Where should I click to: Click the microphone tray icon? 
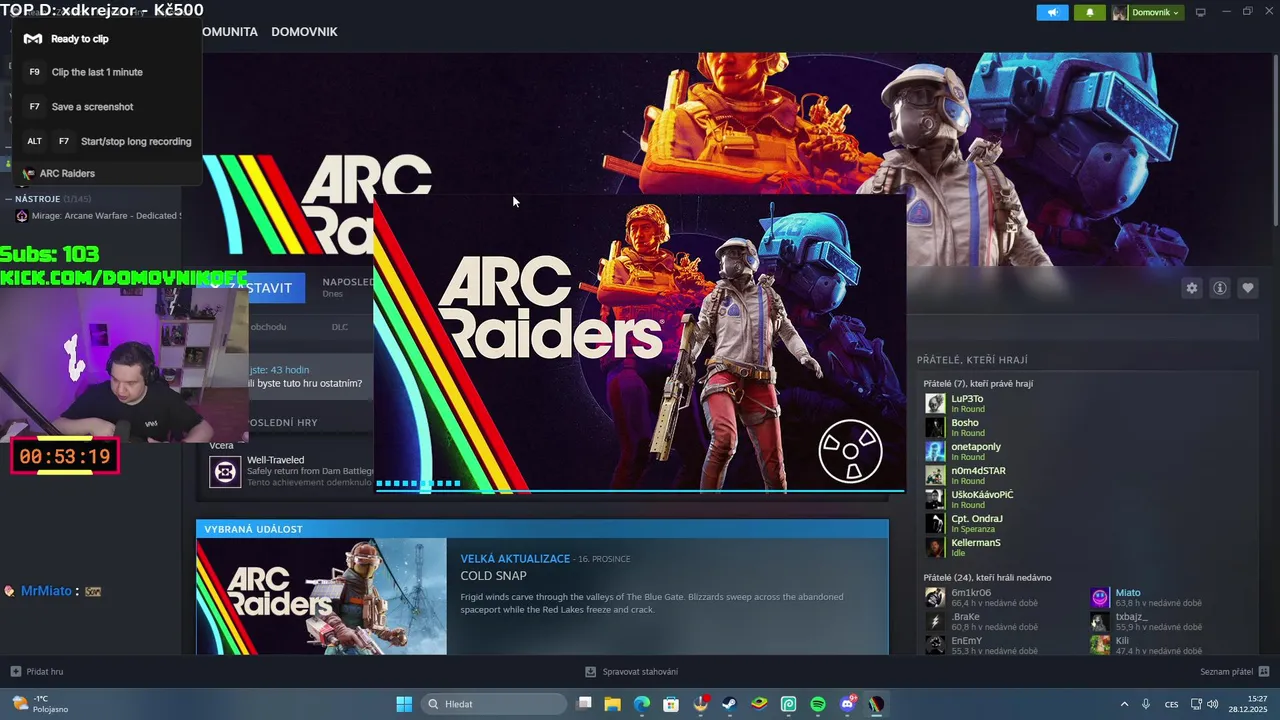[1146, 704]
